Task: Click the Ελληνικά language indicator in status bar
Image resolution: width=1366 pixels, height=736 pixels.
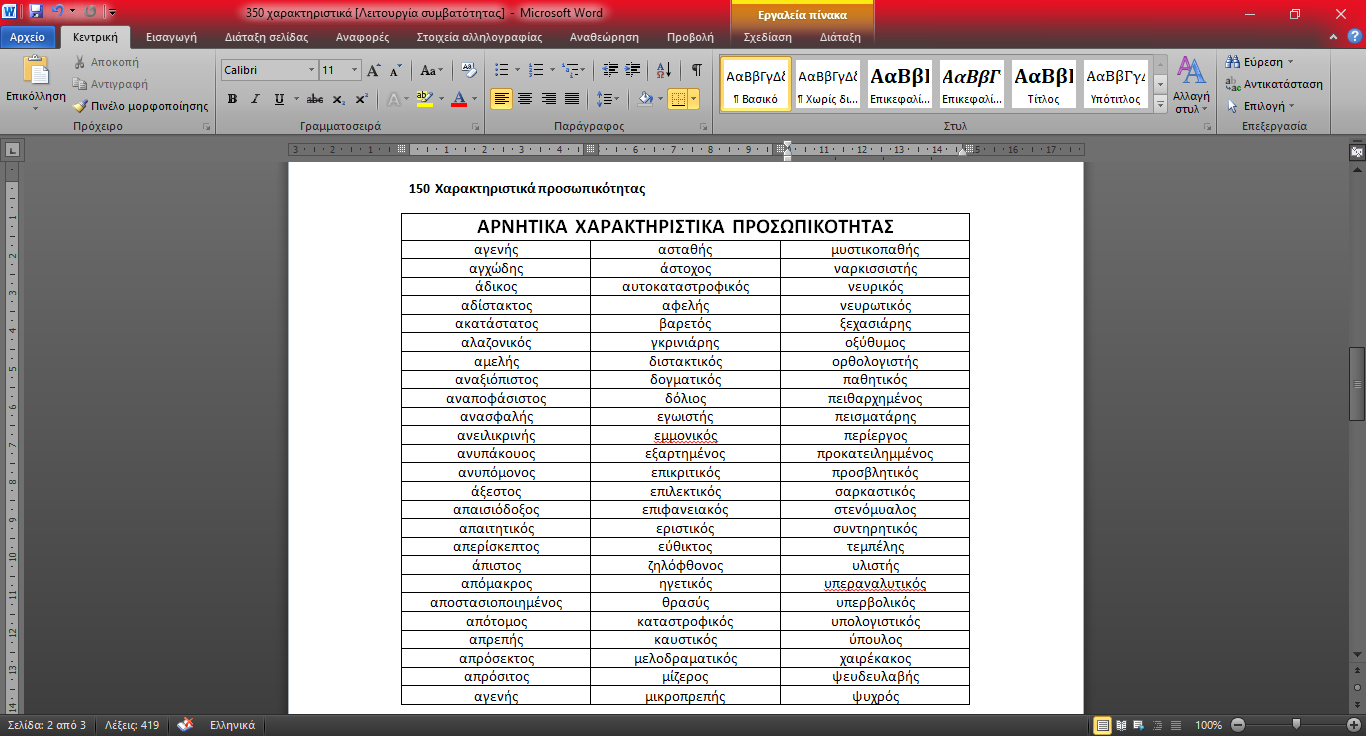Action: (232, 725)
